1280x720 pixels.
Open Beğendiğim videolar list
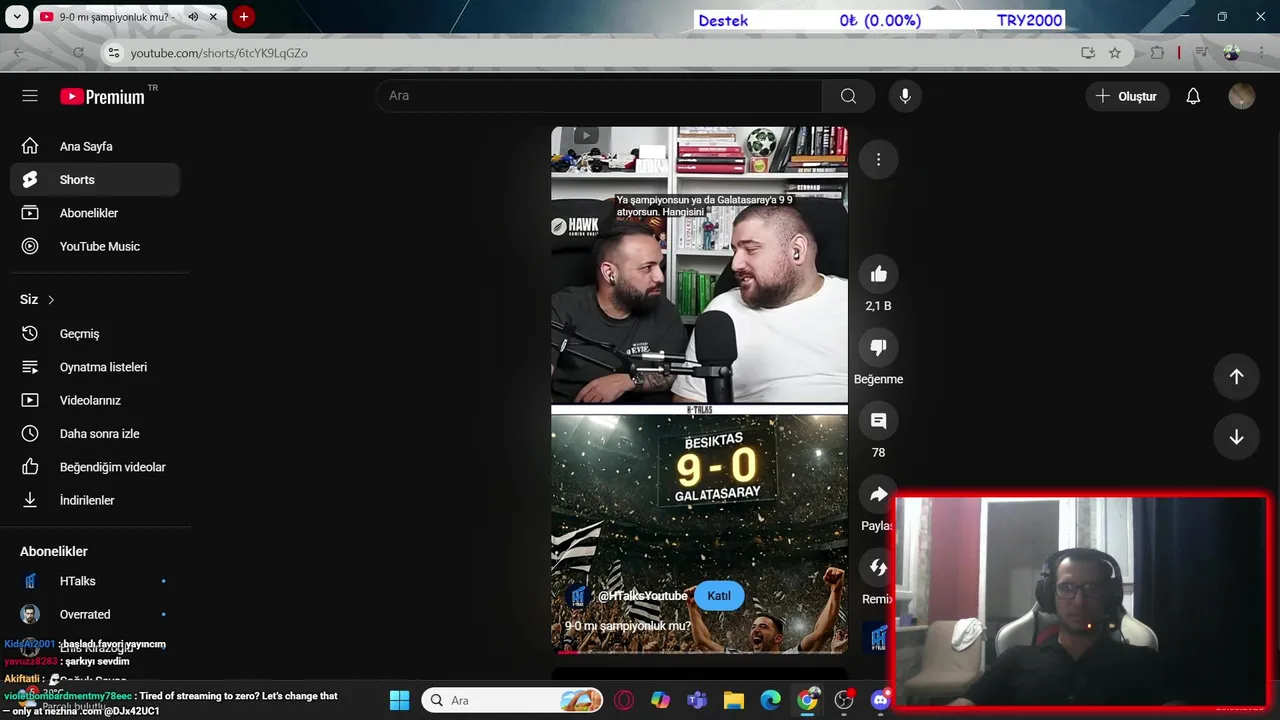click(x=95, y=467)
